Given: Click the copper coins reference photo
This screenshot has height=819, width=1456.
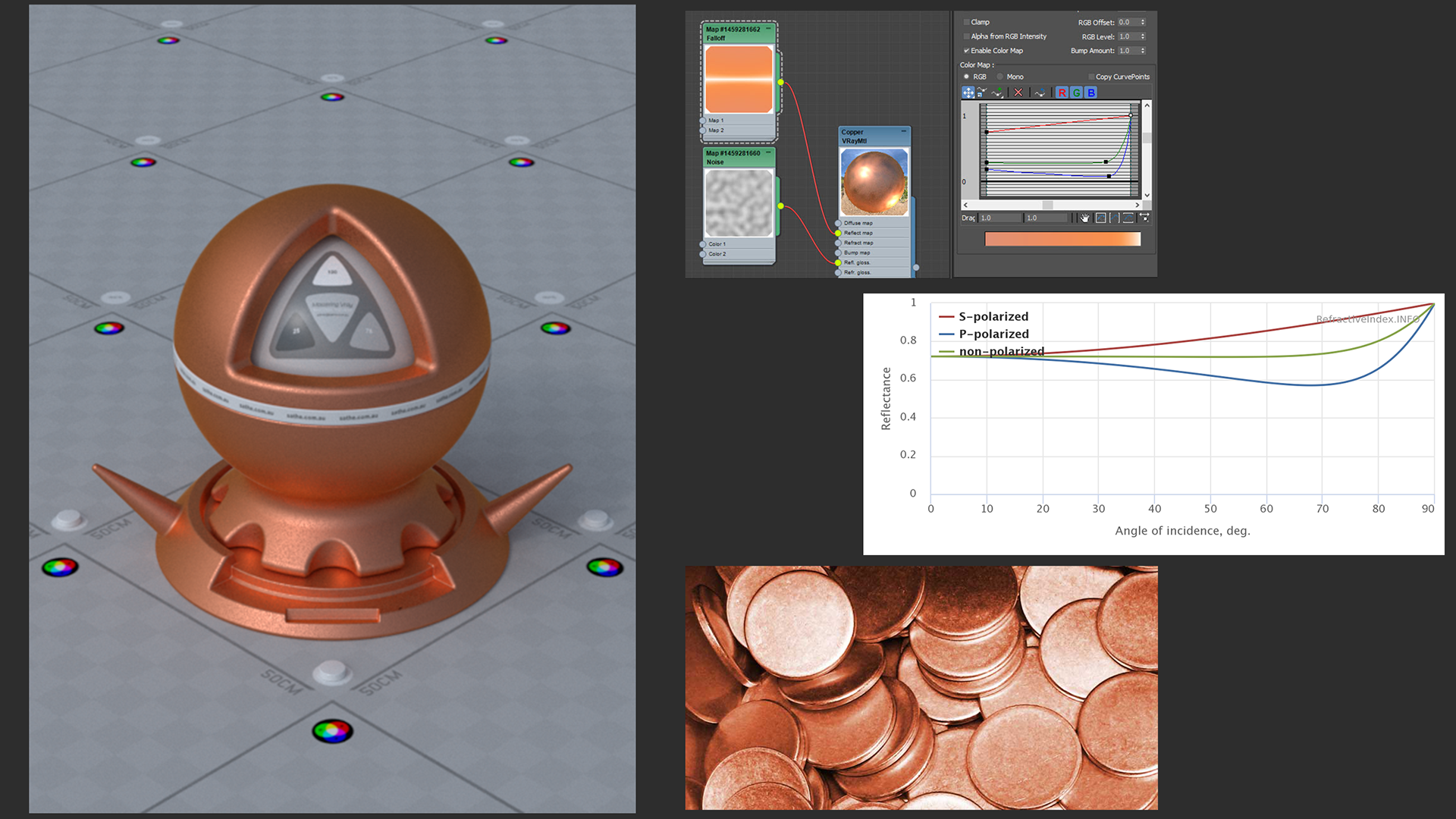Looking at the screenshot, I should [921, 688].
